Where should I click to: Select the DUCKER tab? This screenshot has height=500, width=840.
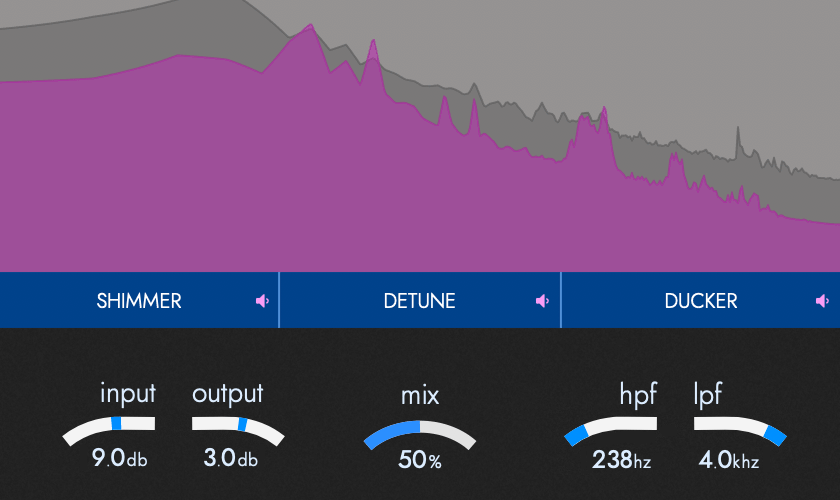701,300
